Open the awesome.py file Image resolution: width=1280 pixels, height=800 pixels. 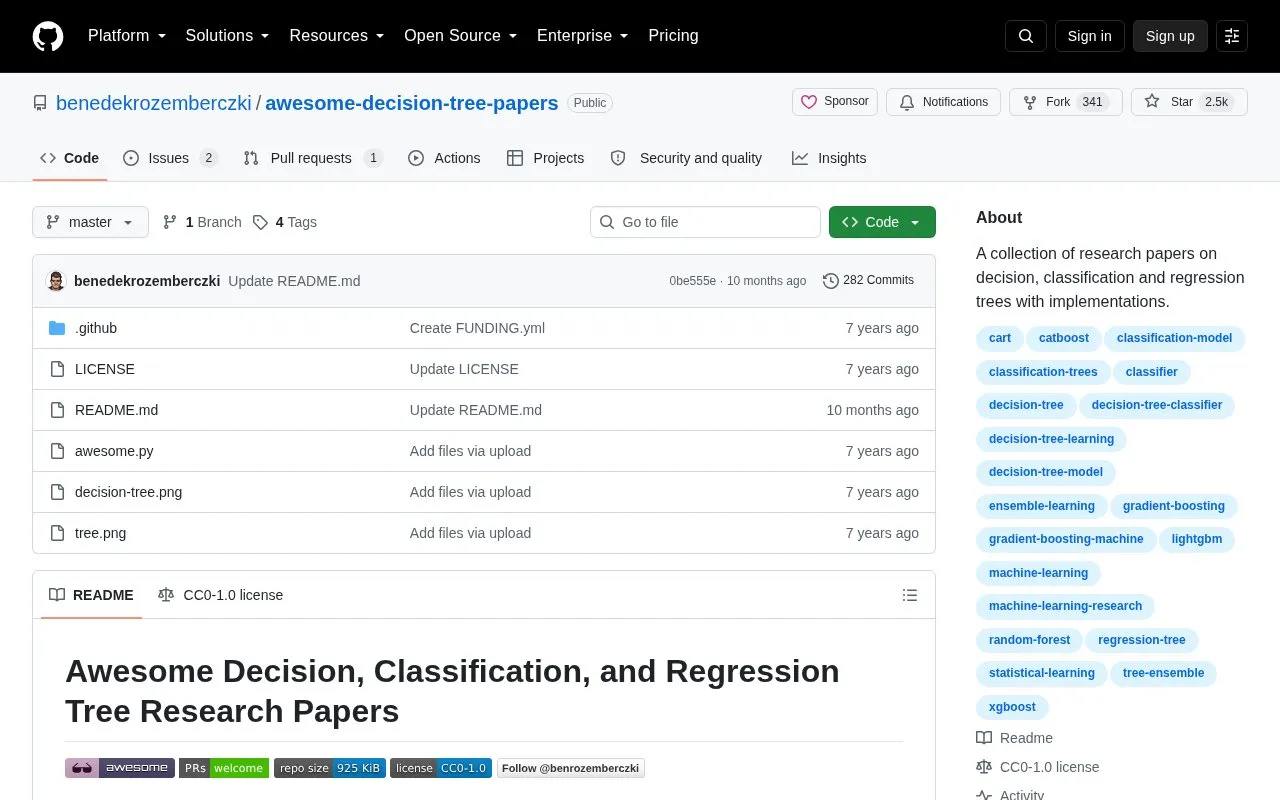114,451
